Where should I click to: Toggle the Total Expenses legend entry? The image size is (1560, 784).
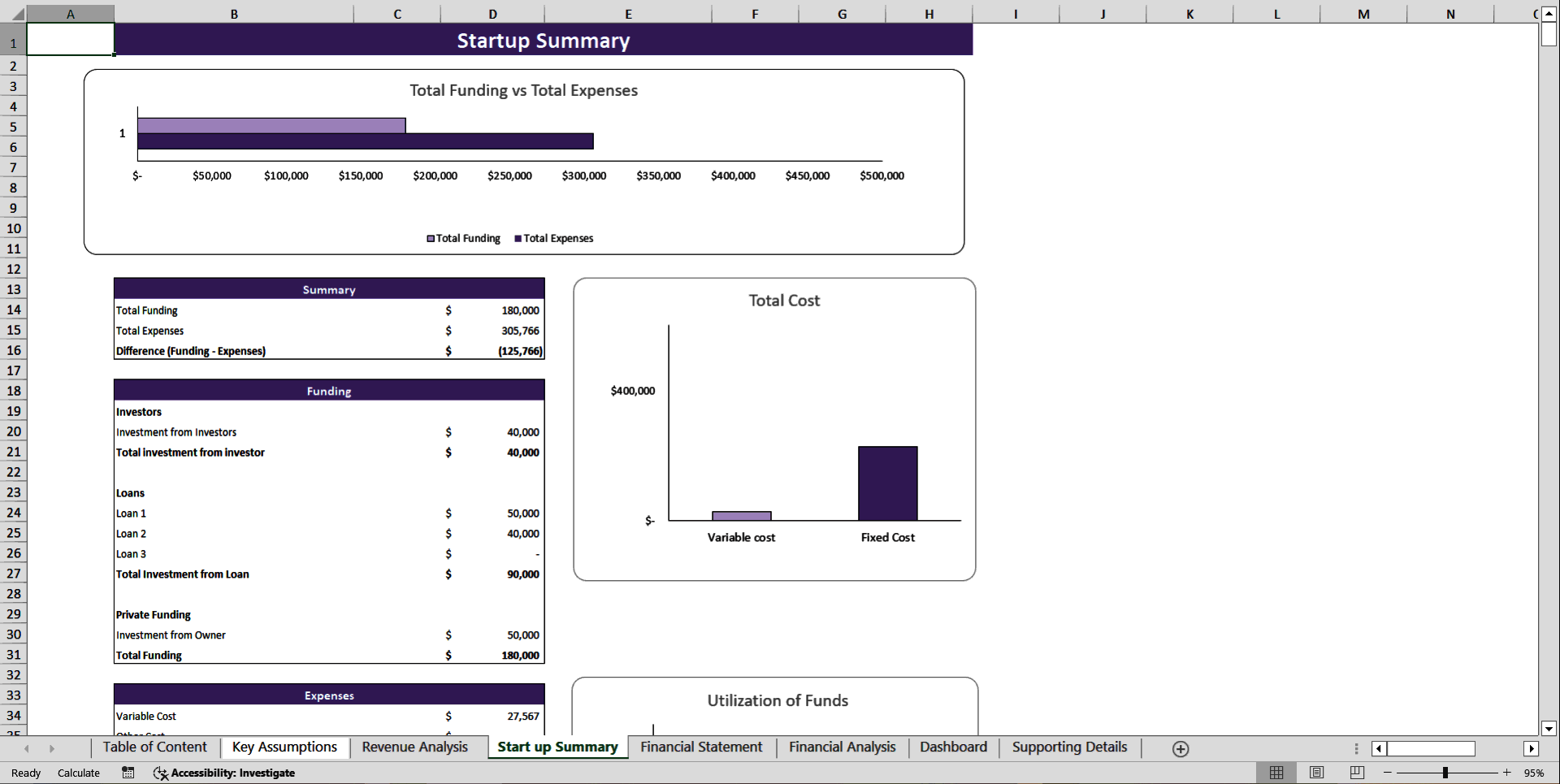tap(554, 238)
